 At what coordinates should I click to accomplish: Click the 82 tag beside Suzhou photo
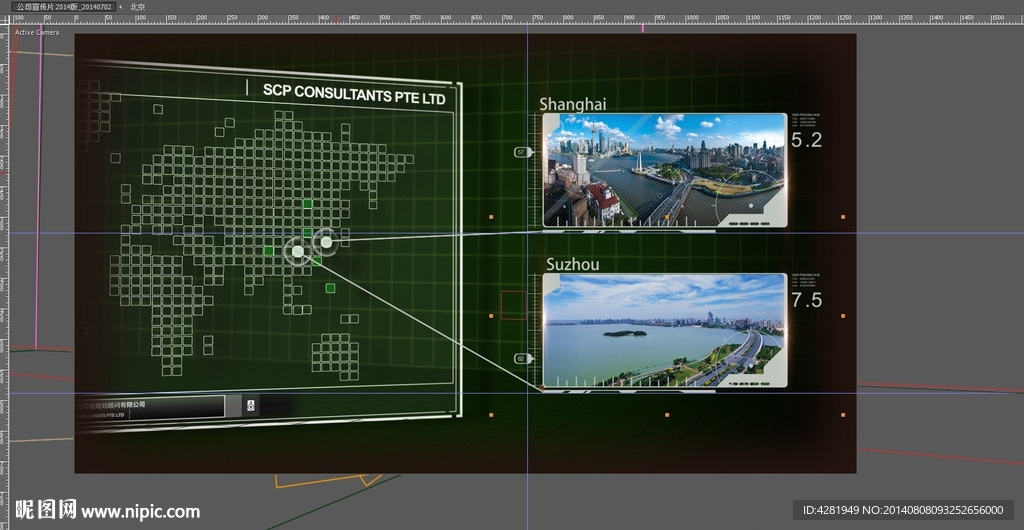(521, 358)
